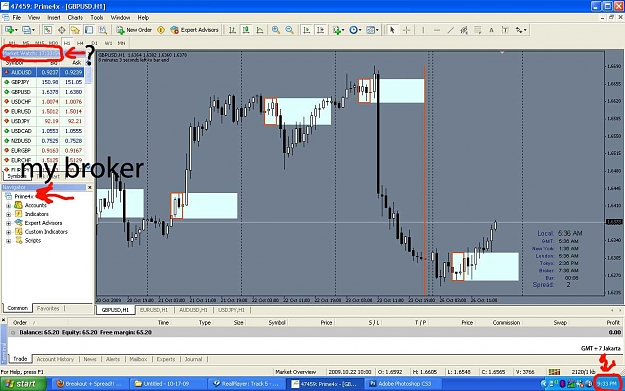Image resolution: width=625 pixels, height=391 pixels.
Task: Open the Arrows tool dropdown arrow
Action: point(525,30)
